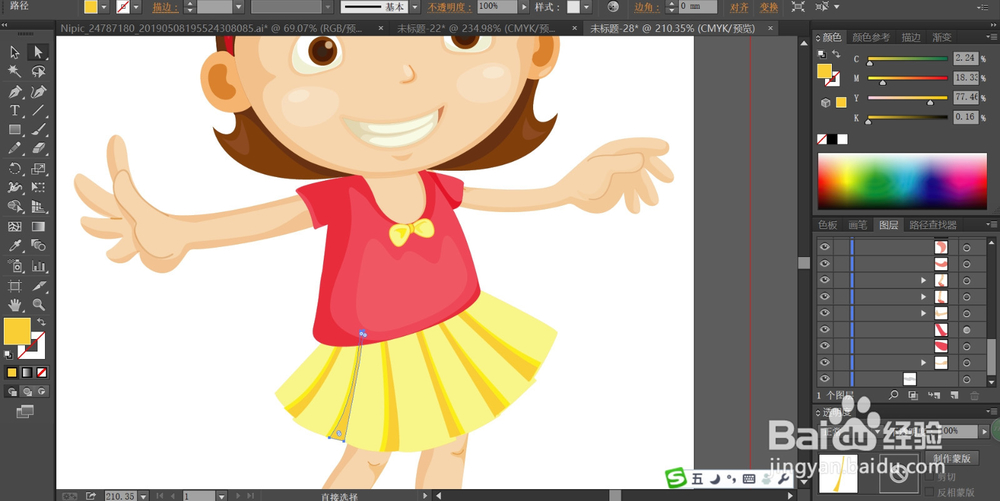The image size is (1000, 501).
Task: Switch to Draw Inside mode
Action: 42,391
